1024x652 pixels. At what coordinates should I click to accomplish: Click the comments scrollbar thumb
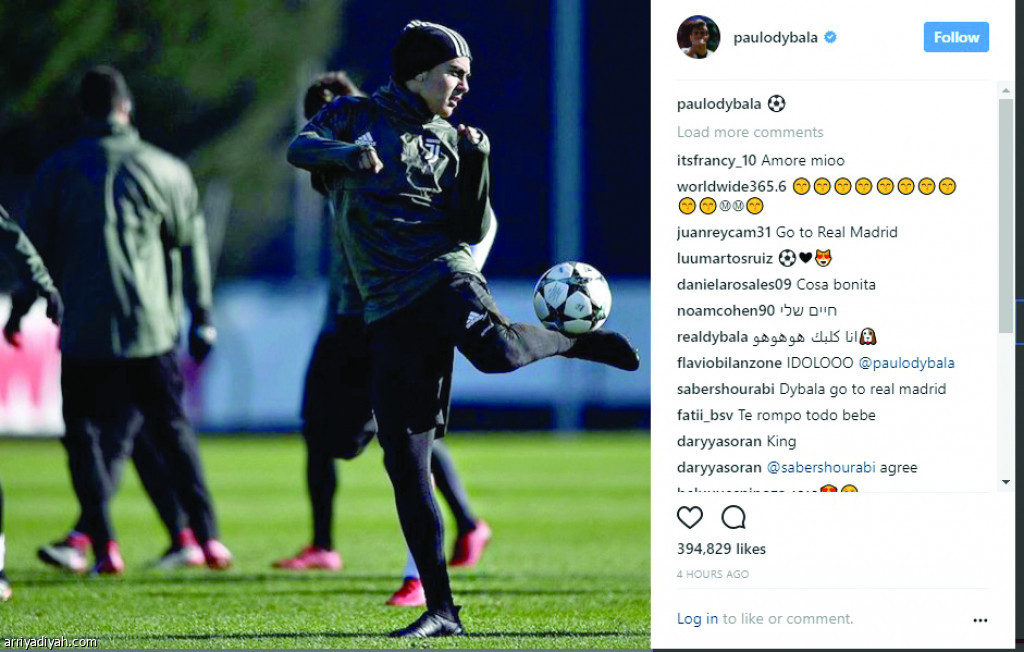[x=1006, y=216]
